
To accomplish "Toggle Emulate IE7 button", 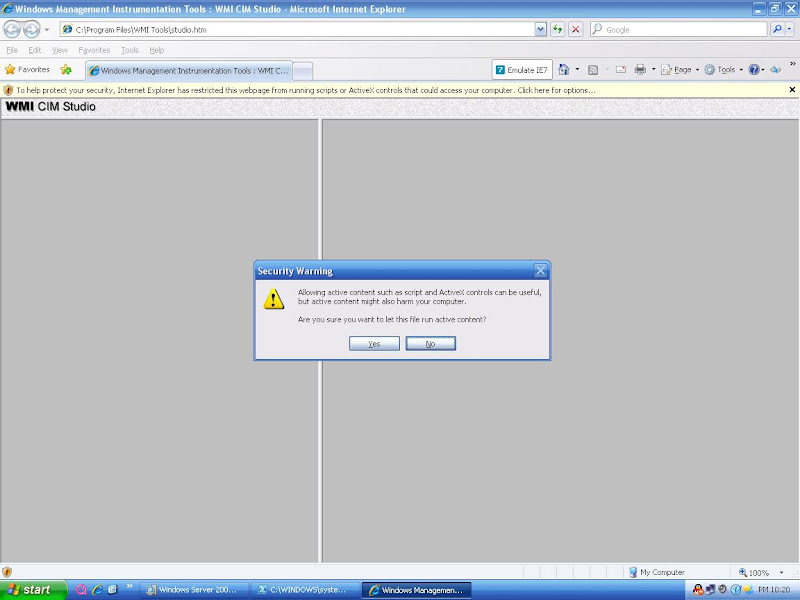I will tap(522, 70).
